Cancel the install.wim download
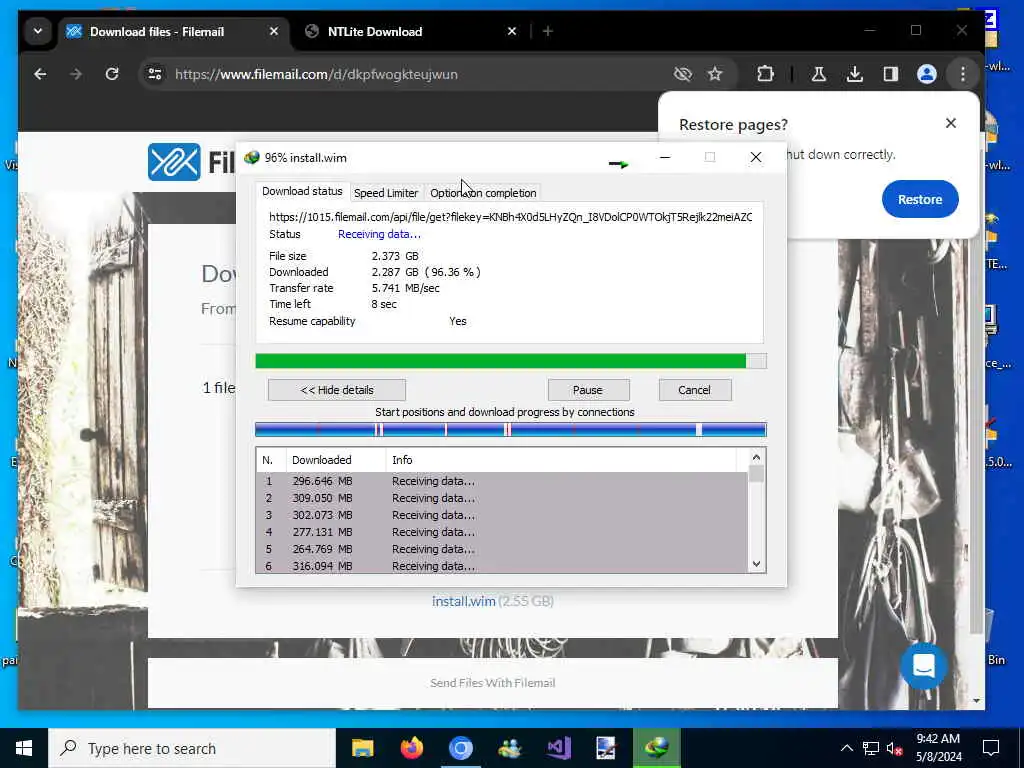The height and width of the screenshot is (768, 1024). [694, 390]
